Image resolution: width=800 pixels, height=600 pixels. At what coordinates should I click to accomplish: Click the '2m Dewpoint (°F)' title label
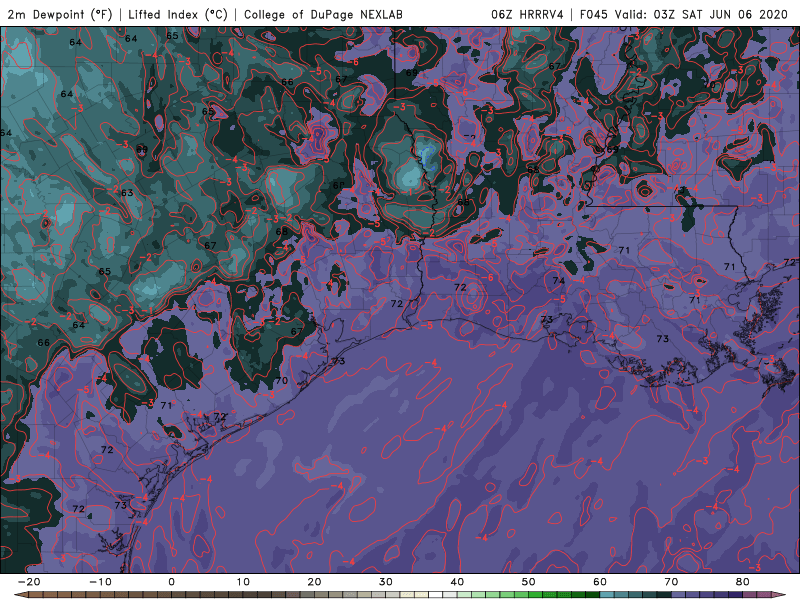pyautogui.click(x=60, y=14)
